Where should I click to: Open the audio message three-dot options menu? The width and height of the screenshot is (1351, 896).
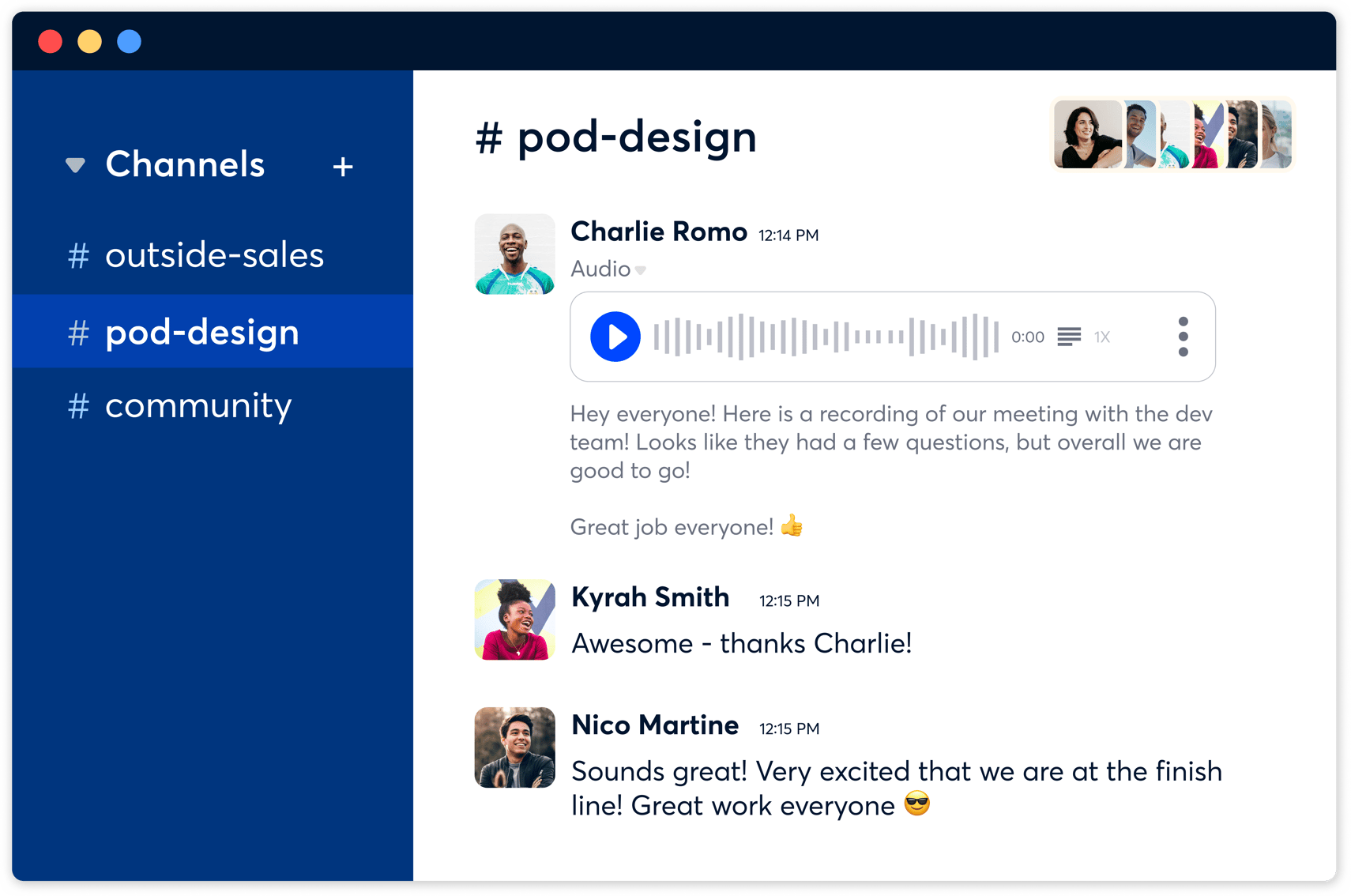click(x=1183, y=337)
